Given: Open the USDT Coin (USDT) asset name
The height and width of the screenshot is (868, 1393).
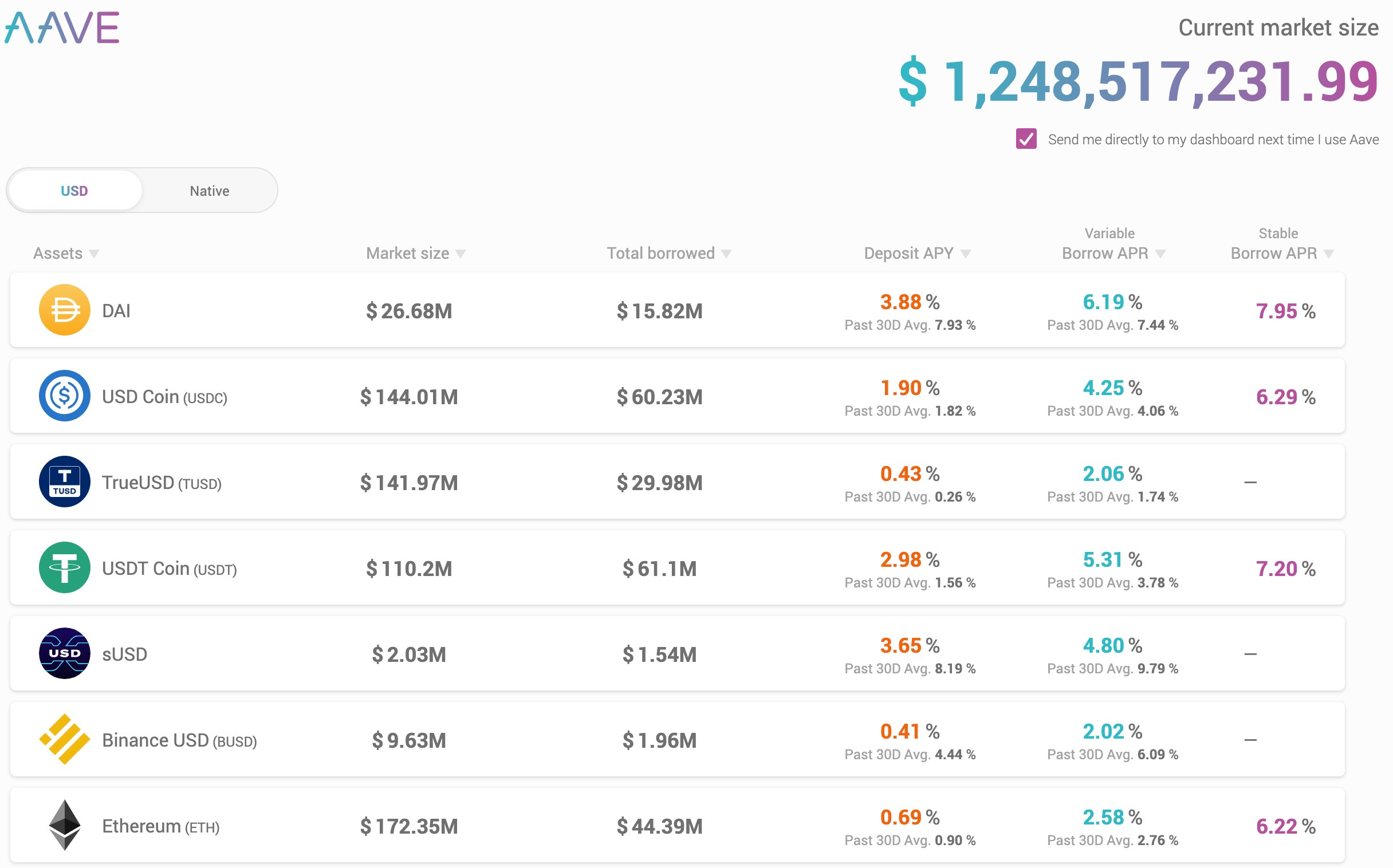Looking at the screenshot, I should [x=170, y=569].
